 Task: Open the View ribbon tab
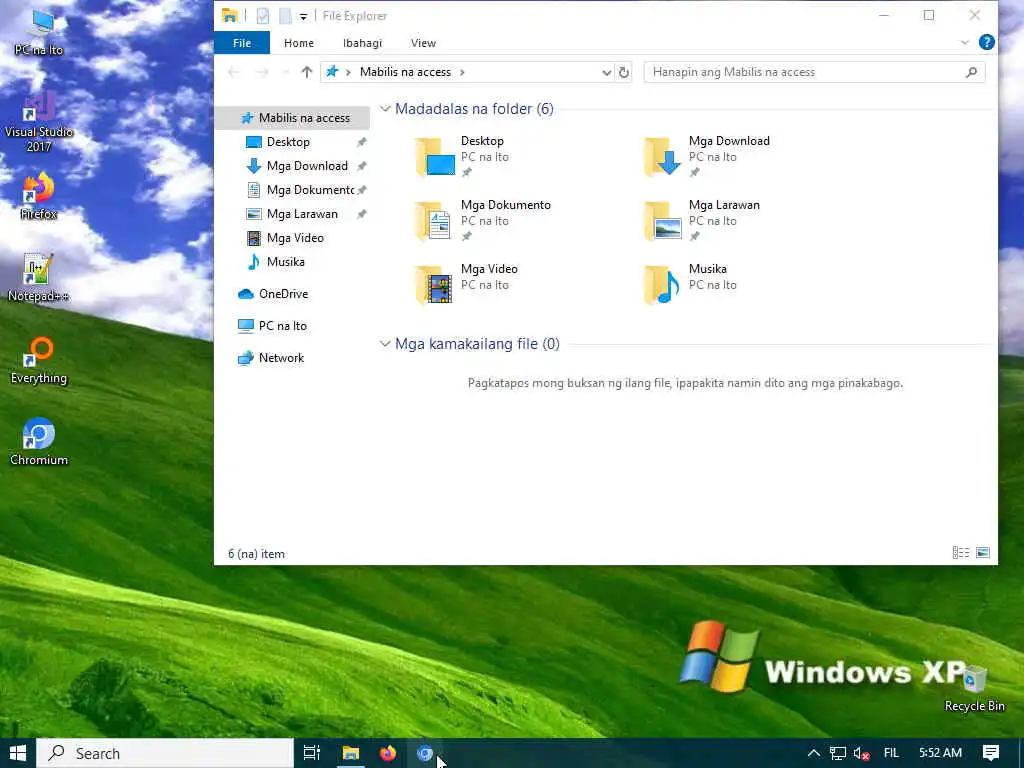coord(423,43)
